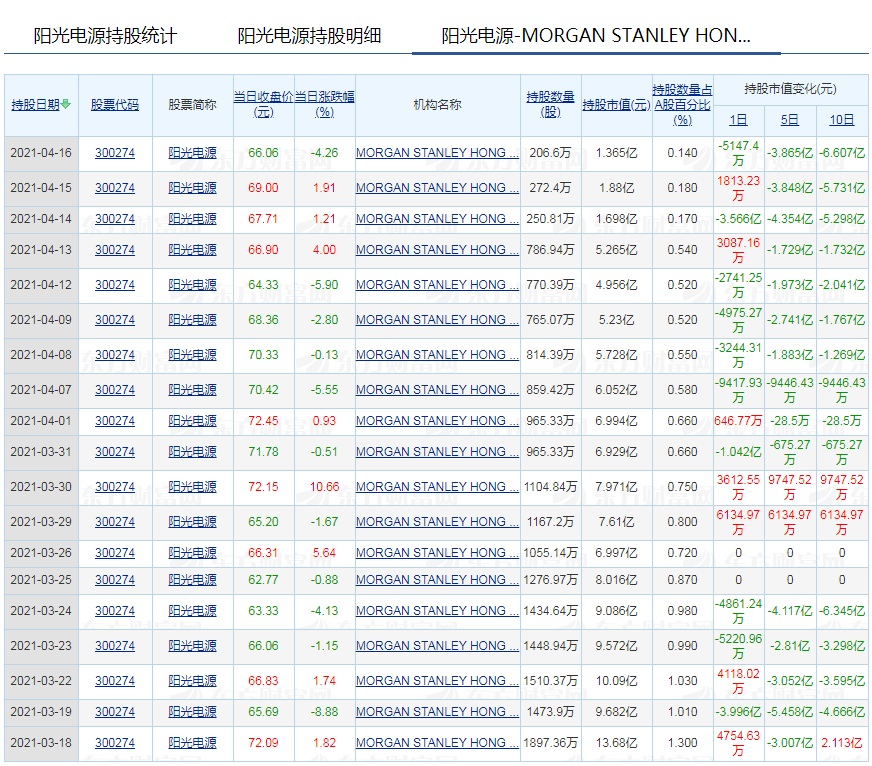872x766 pixels.
Task: Click the green sort arrow beside 持股日期
Action: click(66, 104)
